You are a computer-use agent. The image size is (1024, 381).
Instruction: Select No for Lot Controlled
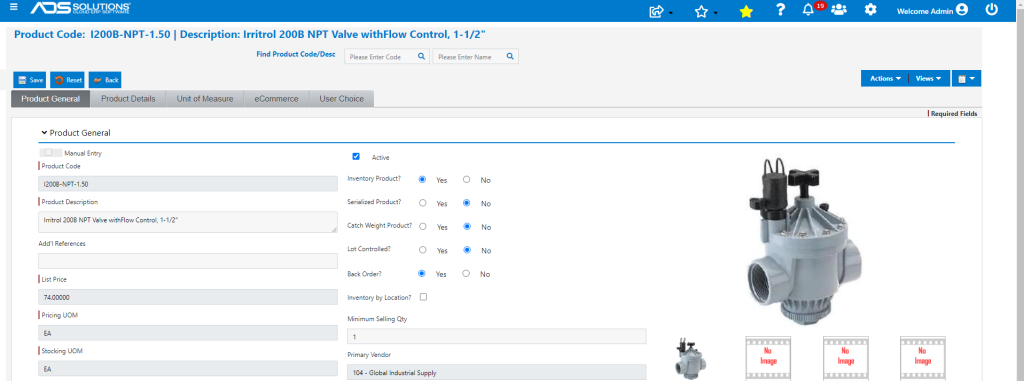click(466, 250)
